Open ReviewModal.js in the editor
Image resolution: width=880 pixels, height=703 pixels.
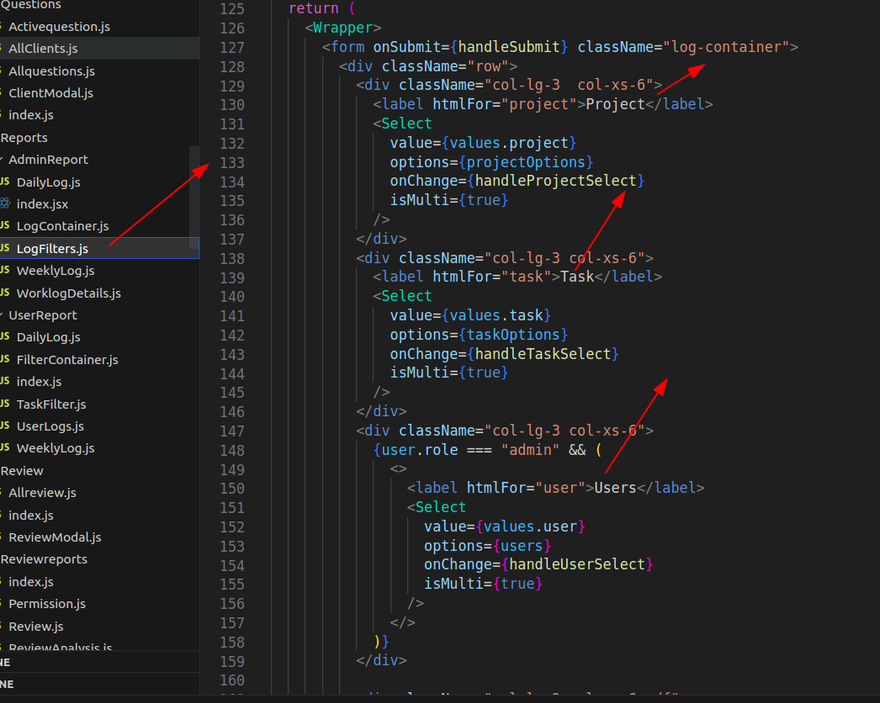pyautogui.click(x=54, y=537)
